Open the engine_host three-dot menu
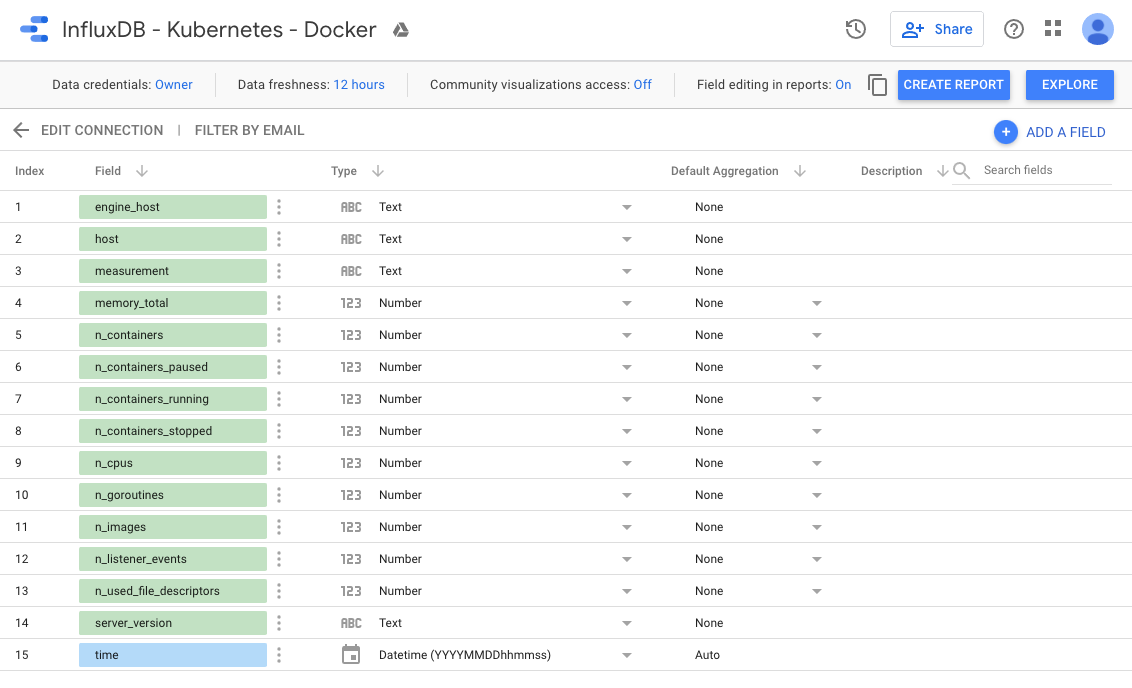1132x688 pixels. click(x=279, y=207)
